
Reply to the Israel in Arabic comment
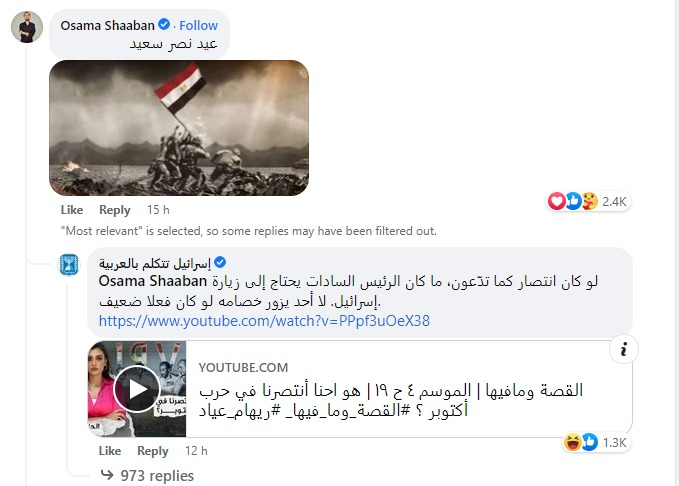152,451
